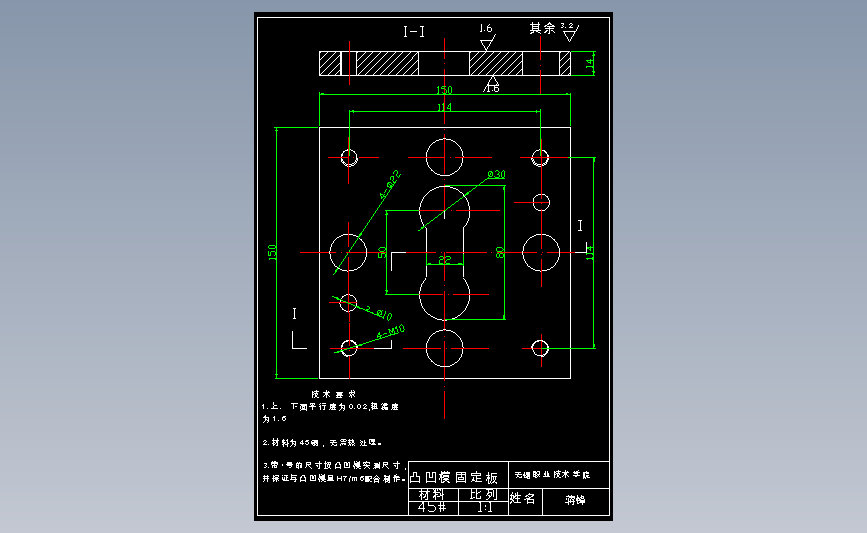This screenshot has height=533, width=867.
Task: Click the "比列" title block cell
Action: (x=483, y=494)
